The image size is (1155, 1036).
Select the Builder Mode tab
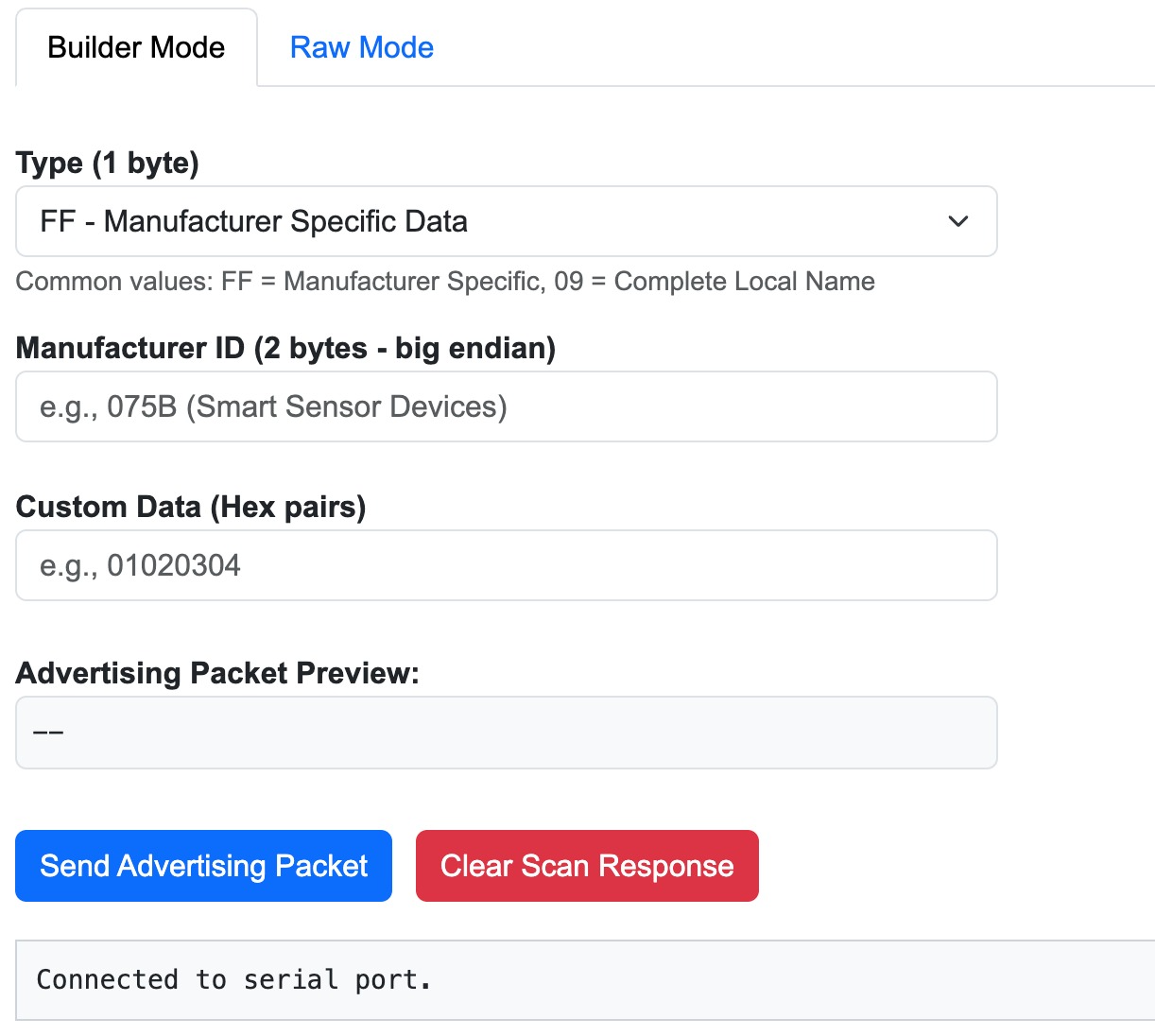point(136,46)
